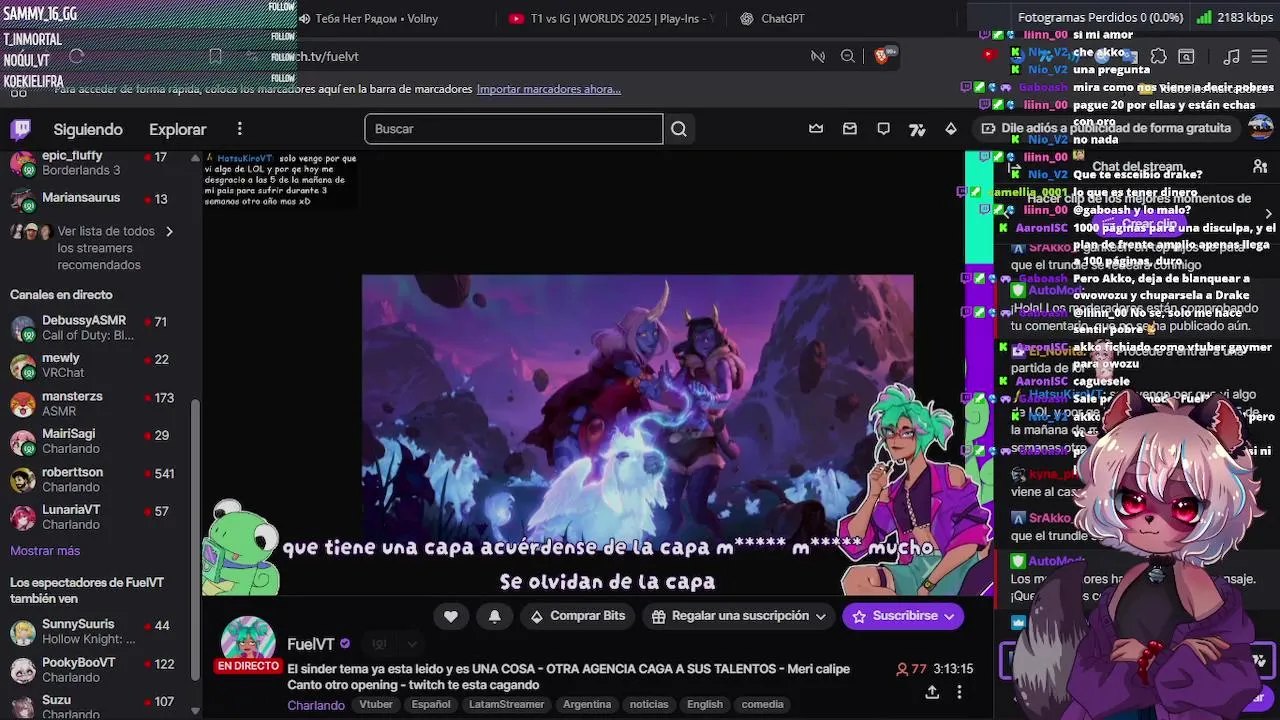Open the Explorar tab
The image size is (1280, 720).
pos(177,129)
